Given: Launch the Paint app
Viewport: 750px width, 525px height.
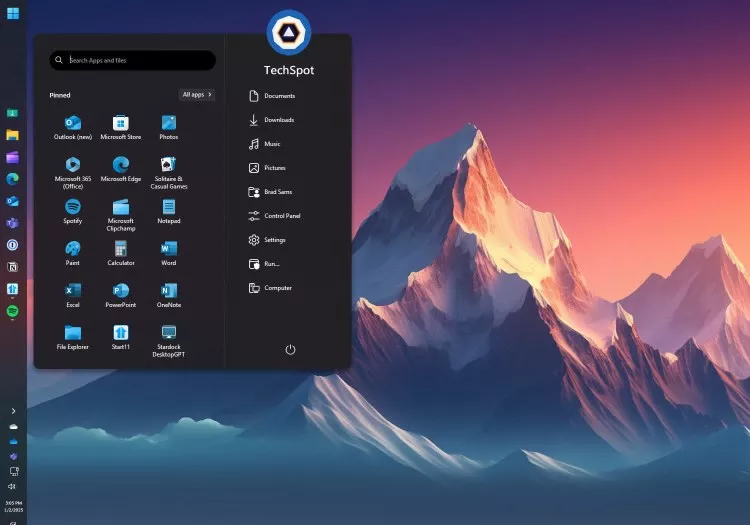Looking at the screenshot, I should [73, 253].
